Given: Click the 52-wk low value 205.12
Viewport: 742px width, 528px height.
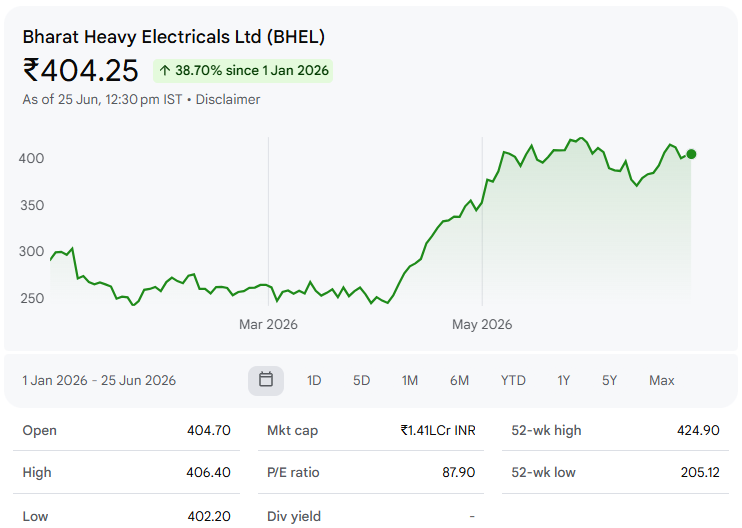Looking at the screenshot, I should point(700,472).
